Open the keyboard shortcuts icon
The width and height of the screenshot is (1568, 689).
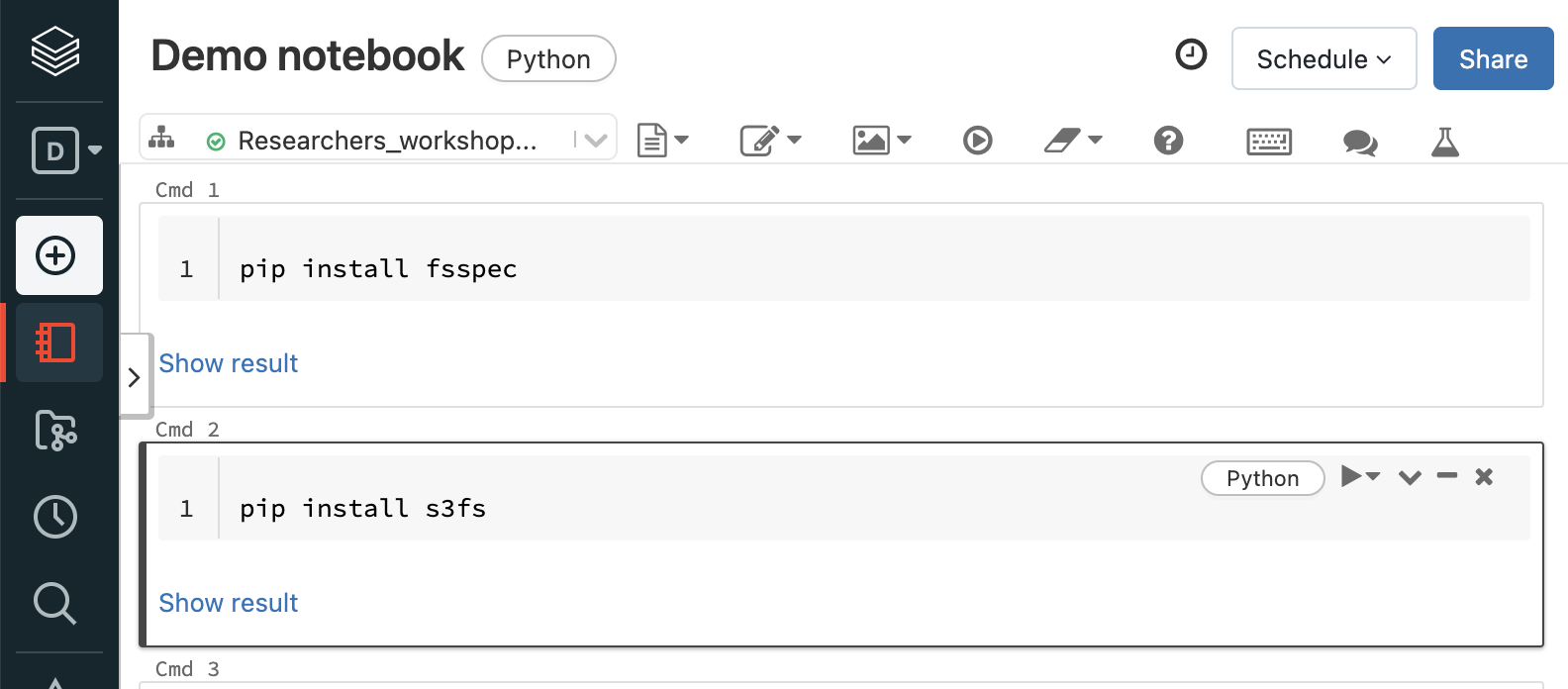[x=1268, y=142]
